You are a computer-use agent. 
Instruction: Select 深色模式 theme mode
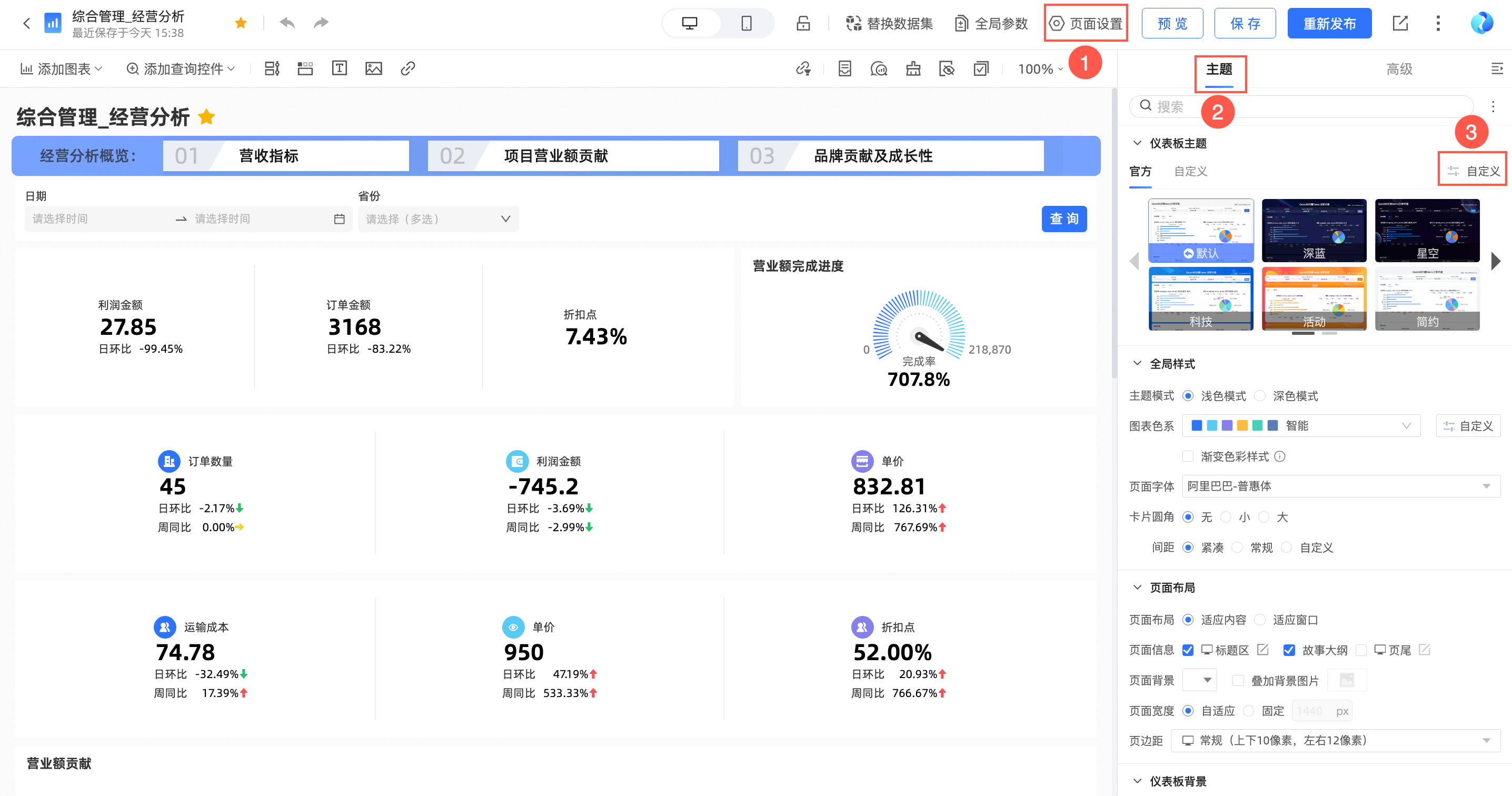(1260, 396)
